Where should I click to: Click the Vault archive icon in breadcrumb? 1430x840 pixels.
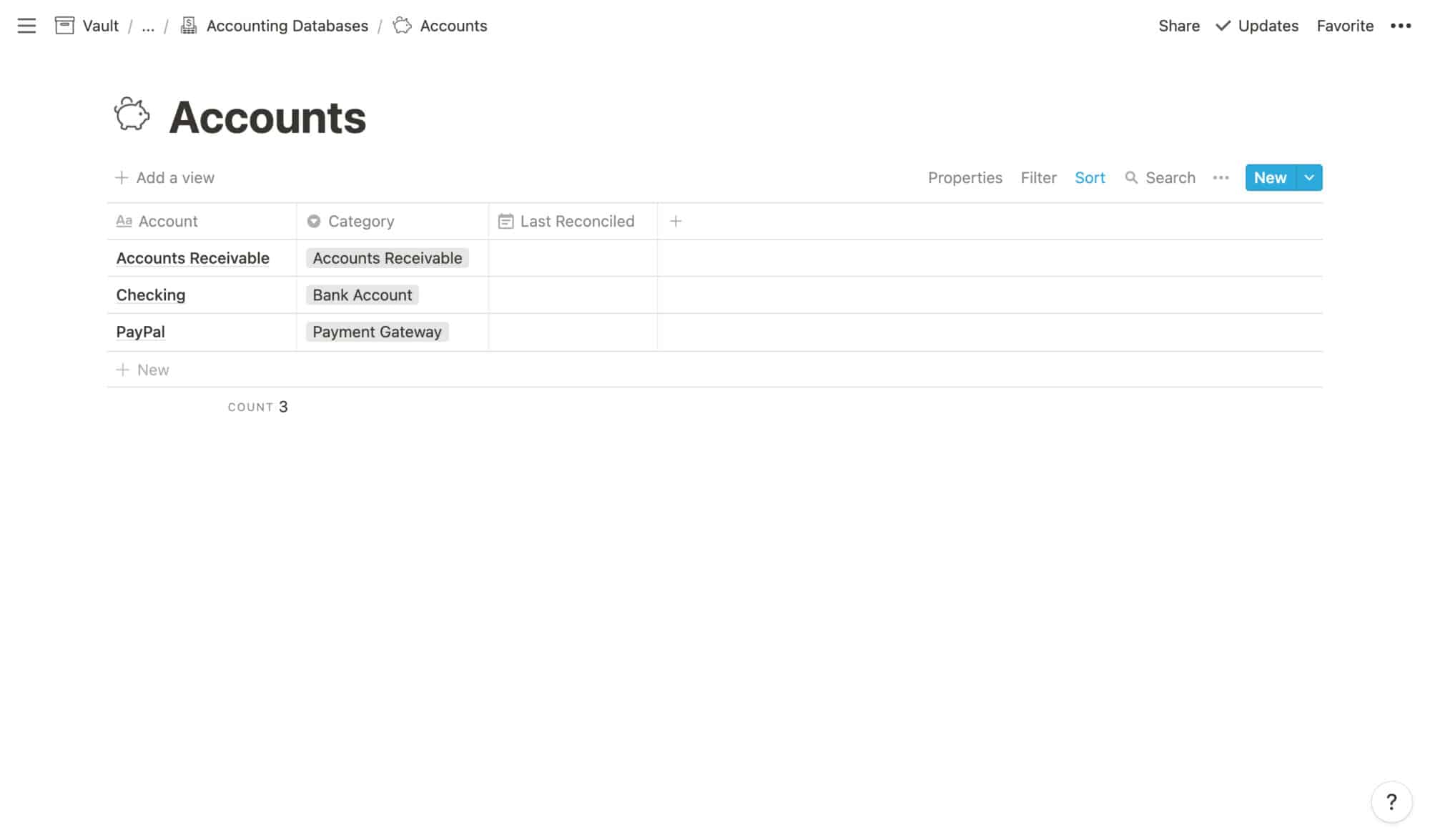[64, 26]
